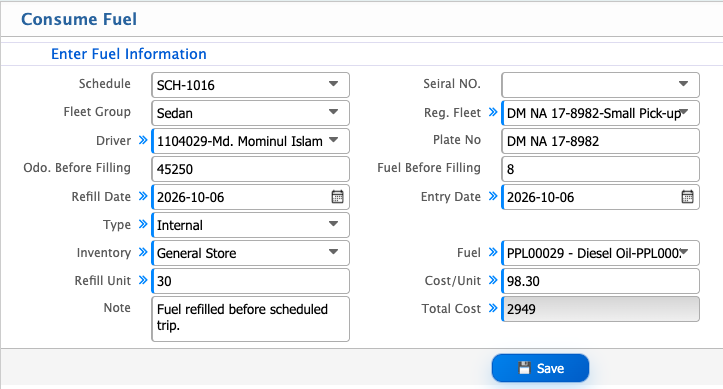Click the Total Cost label
723x389 pixels.
(x=451, y=309)
